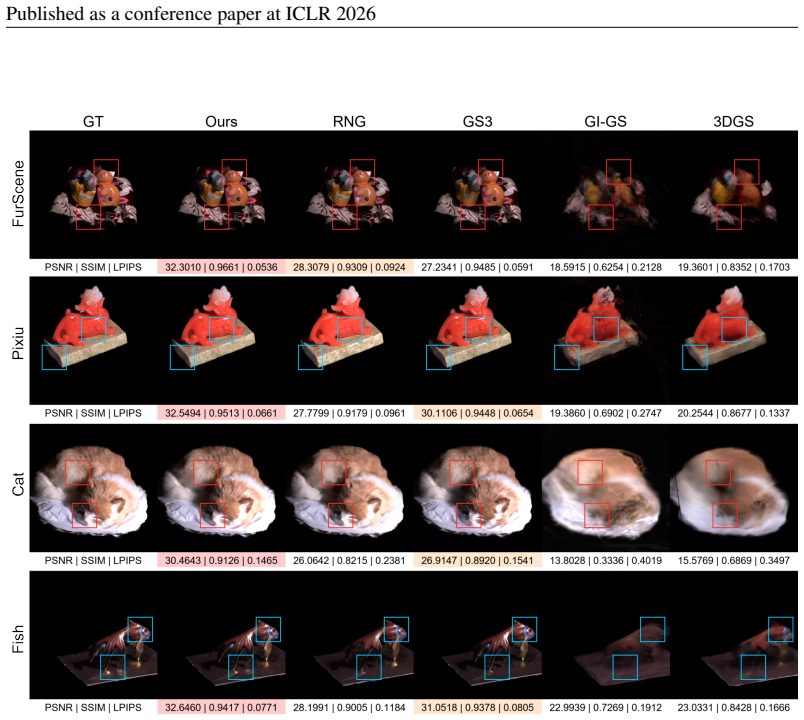Click metrics '13.8028 | 0.3336 | 0.4019'
Viewport: 804px width, 720px height.
coord(606,561)
